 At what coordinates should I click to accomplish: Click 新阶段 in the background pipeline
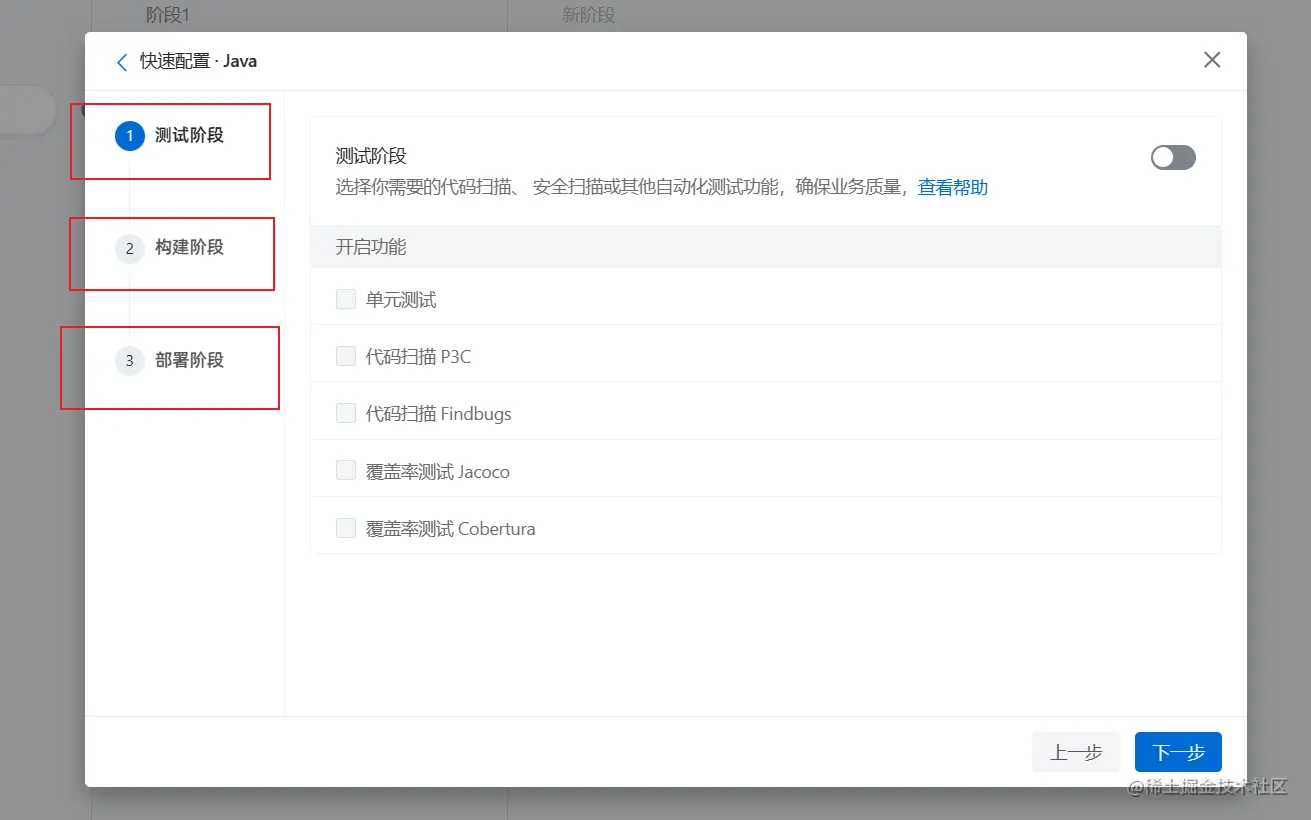pyautogui.click(x=589, y=15)
